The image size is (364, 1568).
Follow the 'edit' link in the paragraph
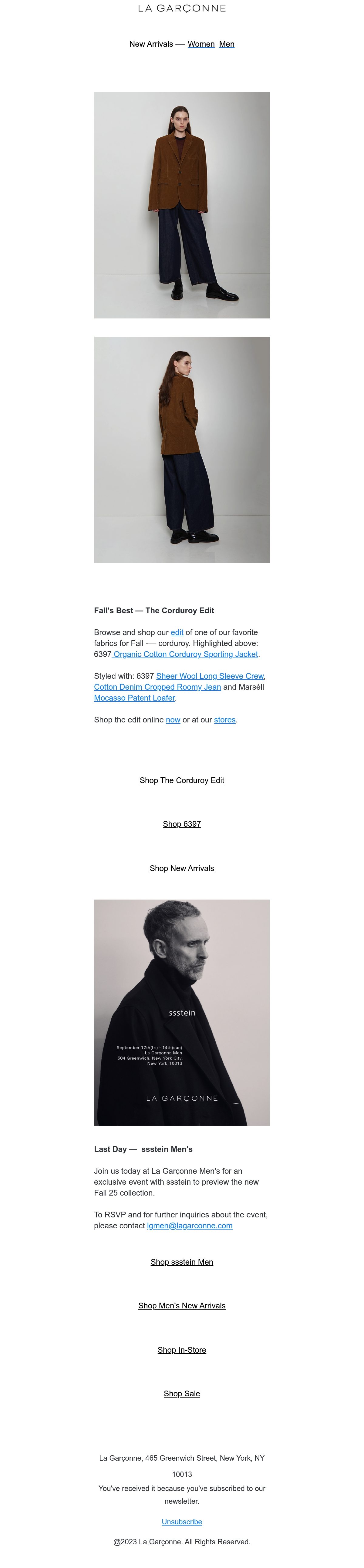pyautogui.click(x=177, y=632)
